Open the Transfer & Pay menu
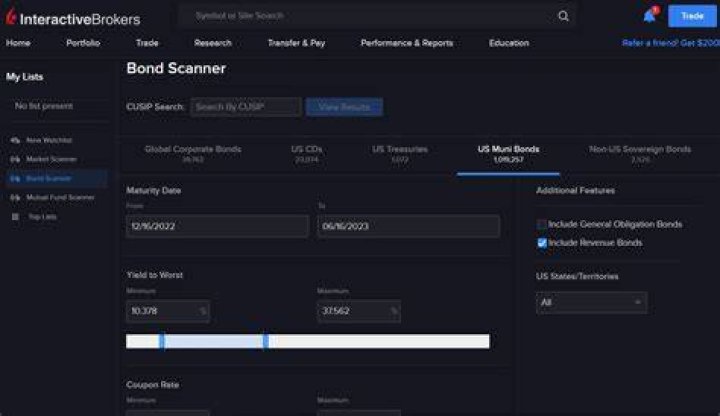The height and width of the screenshot is (416, 720). tap(296, 43)
